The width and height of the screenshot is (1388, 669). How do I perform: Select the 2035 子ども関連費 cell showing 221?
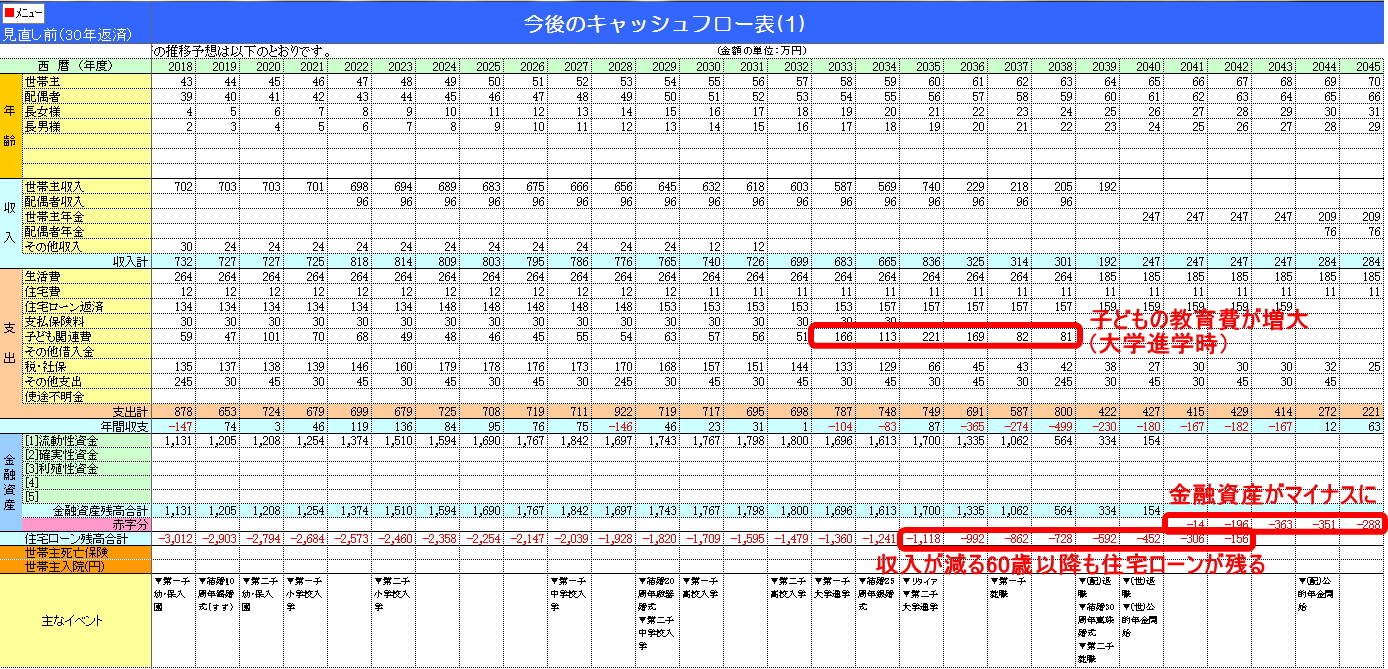[924, 336]
